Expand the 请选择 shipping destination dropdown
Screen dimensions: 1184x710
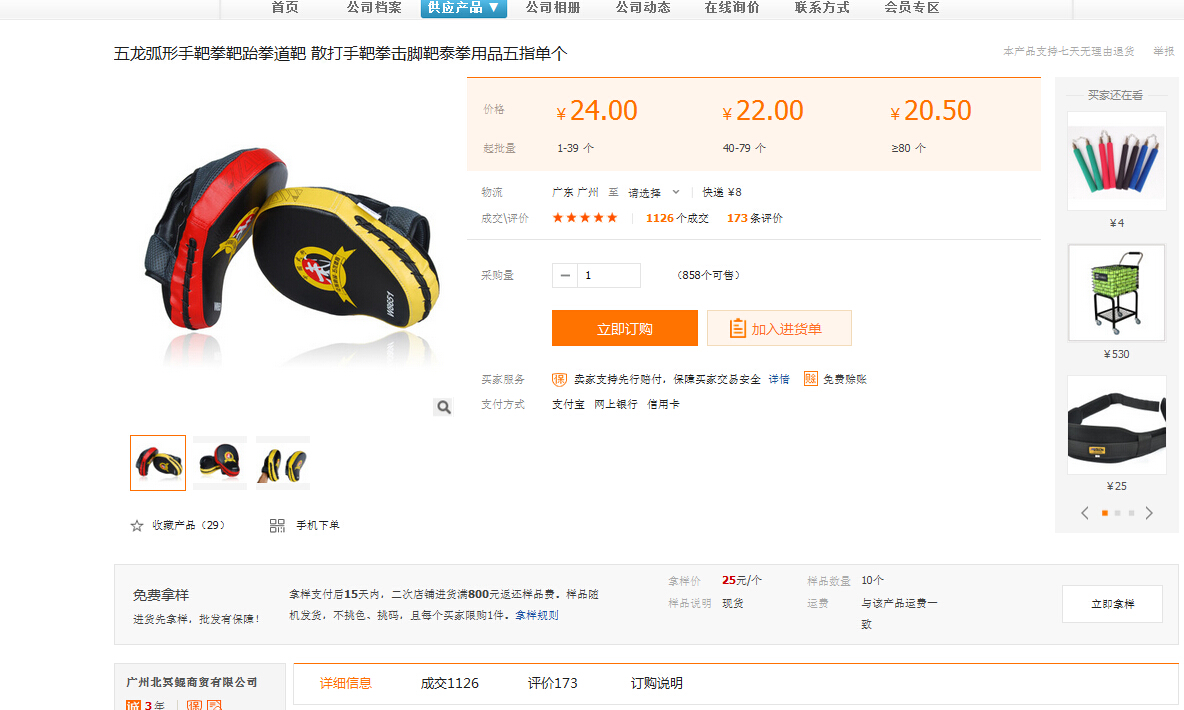point(654,193)
